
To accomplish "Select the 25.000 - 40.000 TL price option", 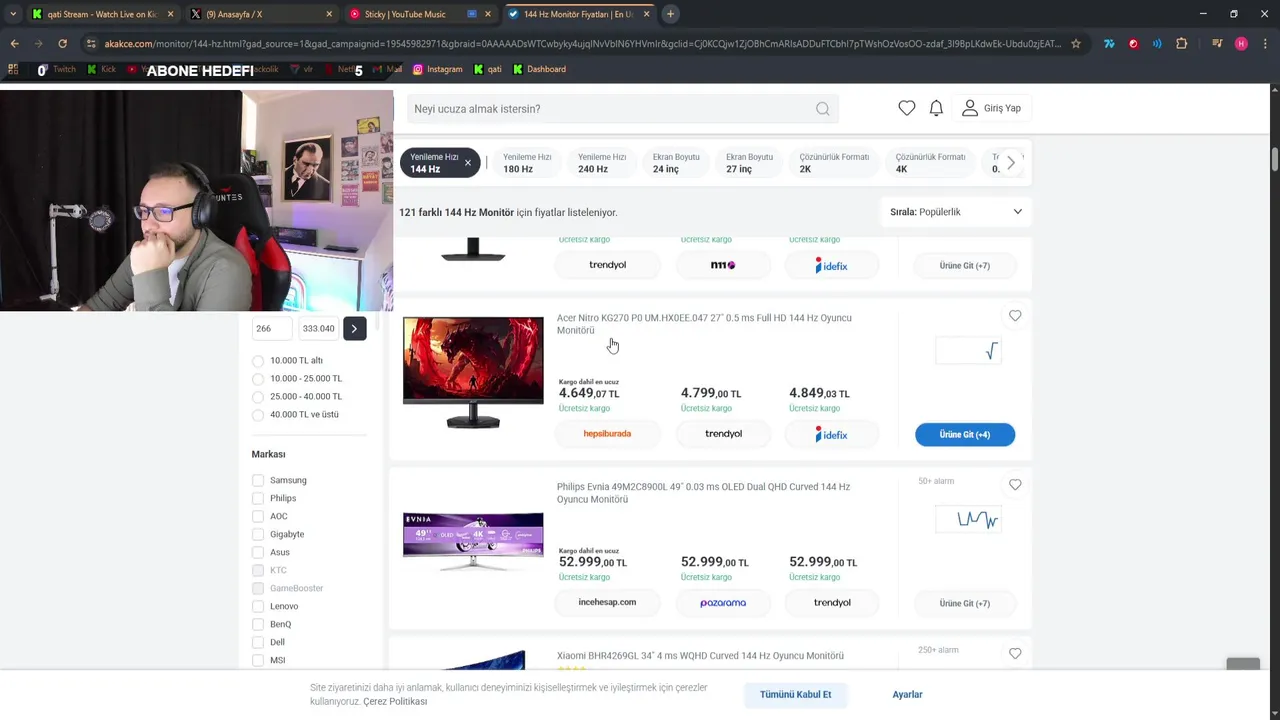I will [x=258, y=397].
